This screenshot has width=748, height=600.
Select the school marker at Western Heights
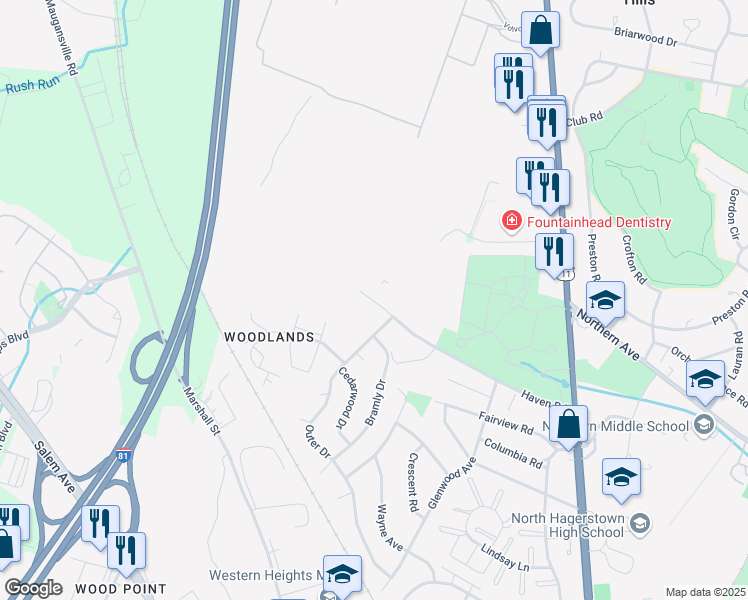click(x=342, y=575)
